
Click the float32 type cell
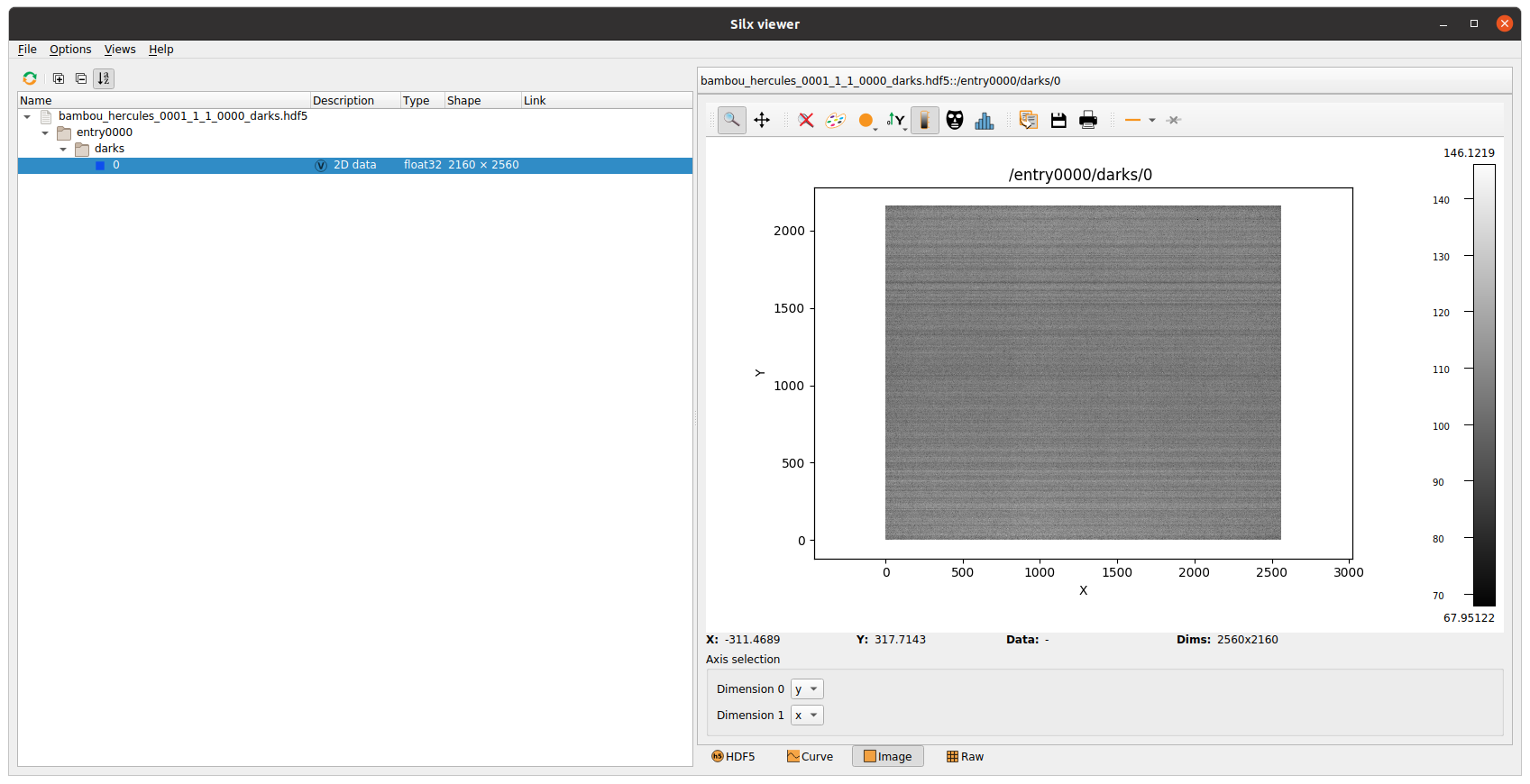[x=423, y=165]
